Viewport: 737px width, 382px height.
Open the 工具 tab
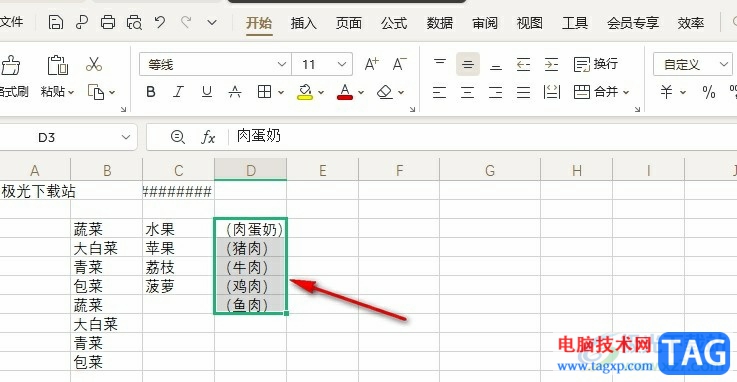pyautogui.click(x=575, y=23)
